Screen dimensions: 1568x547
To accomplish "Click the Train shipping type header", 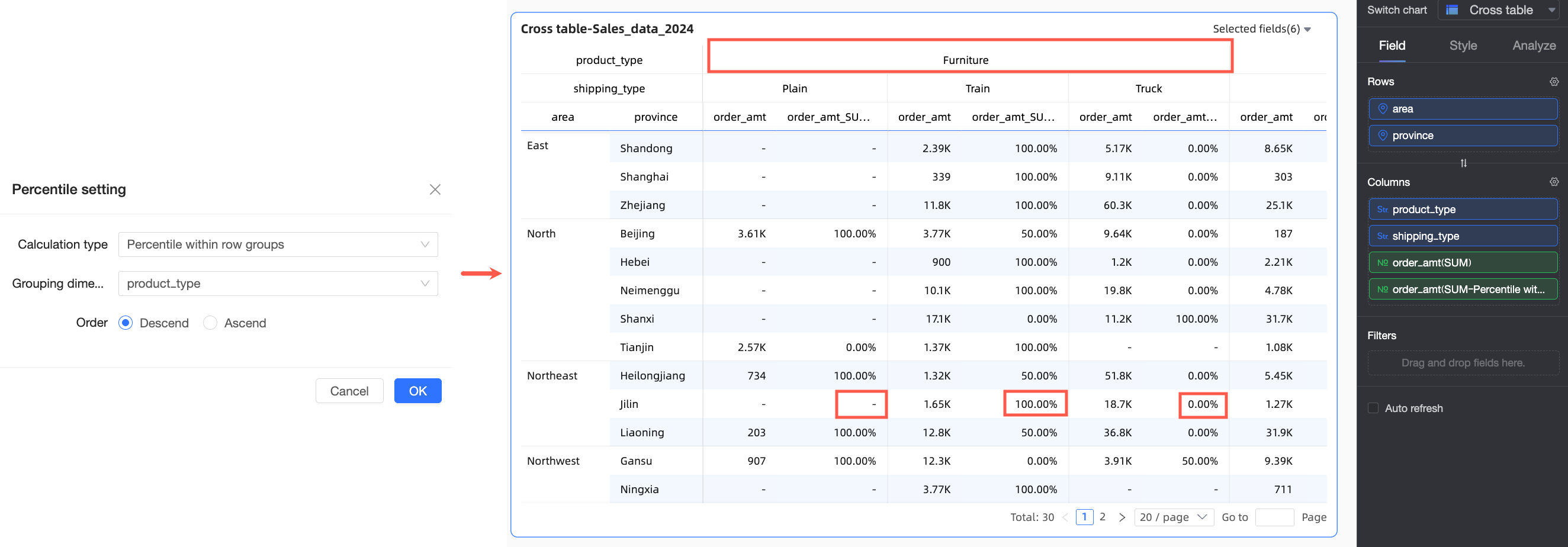I will 977,89.
